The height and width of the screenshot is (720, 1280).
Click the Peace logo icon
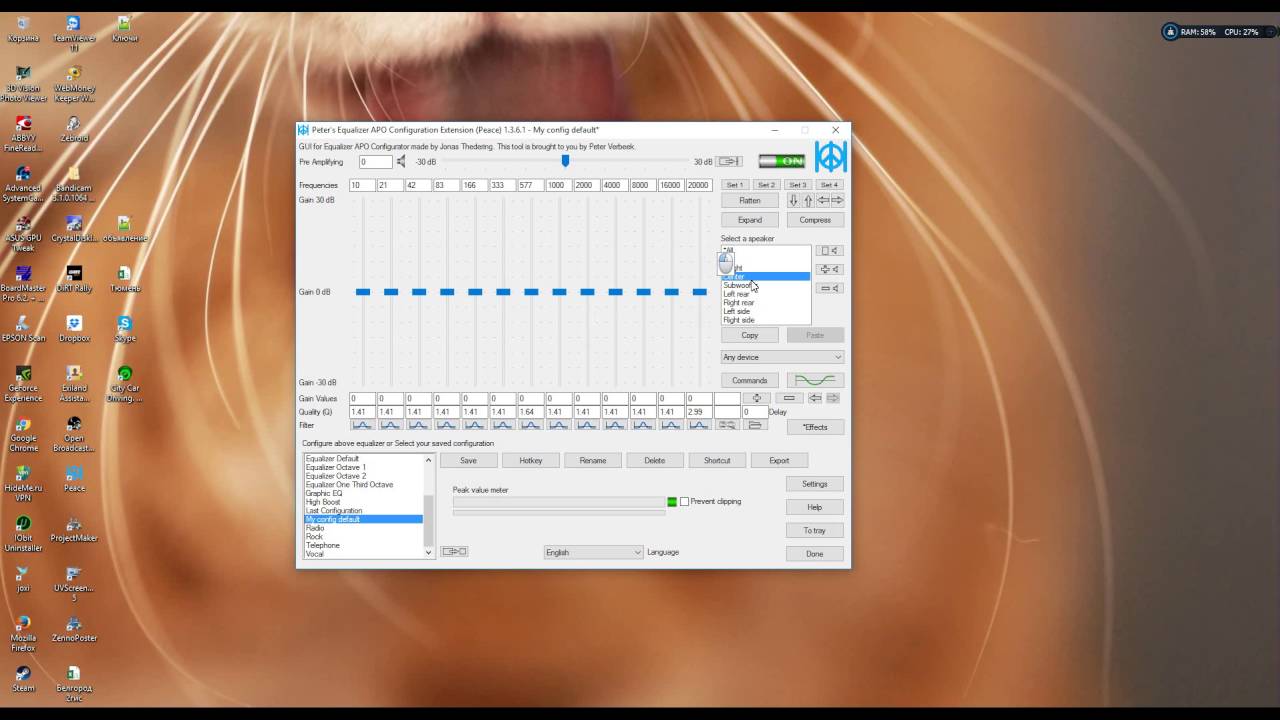pyautogui.click(x=830, y=157)
